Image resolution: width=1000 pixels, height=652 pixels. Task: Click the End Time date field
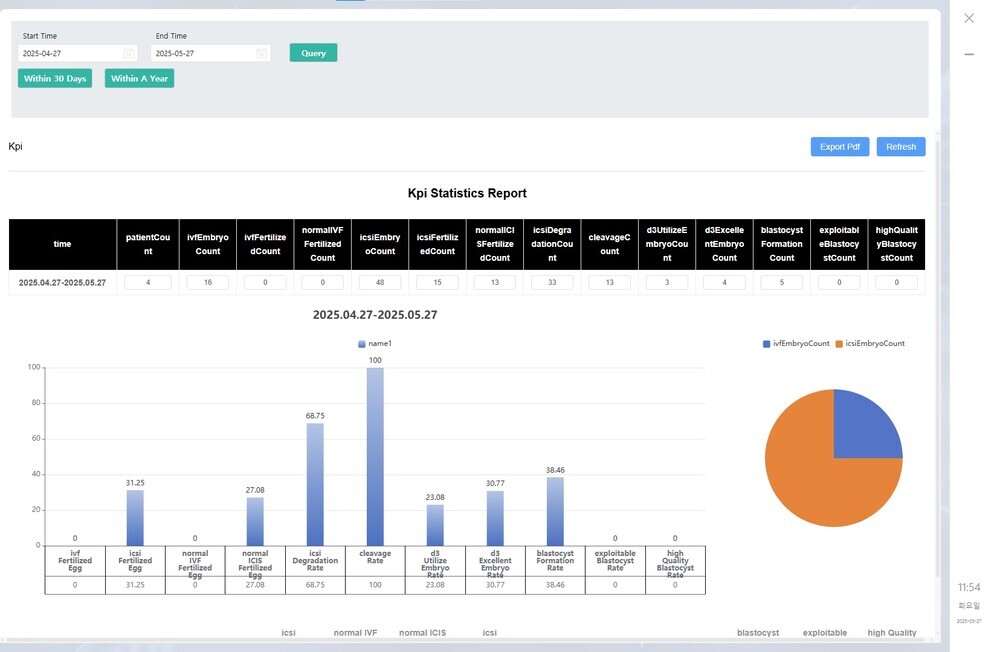pyautogui.click(x=202, y=53)
